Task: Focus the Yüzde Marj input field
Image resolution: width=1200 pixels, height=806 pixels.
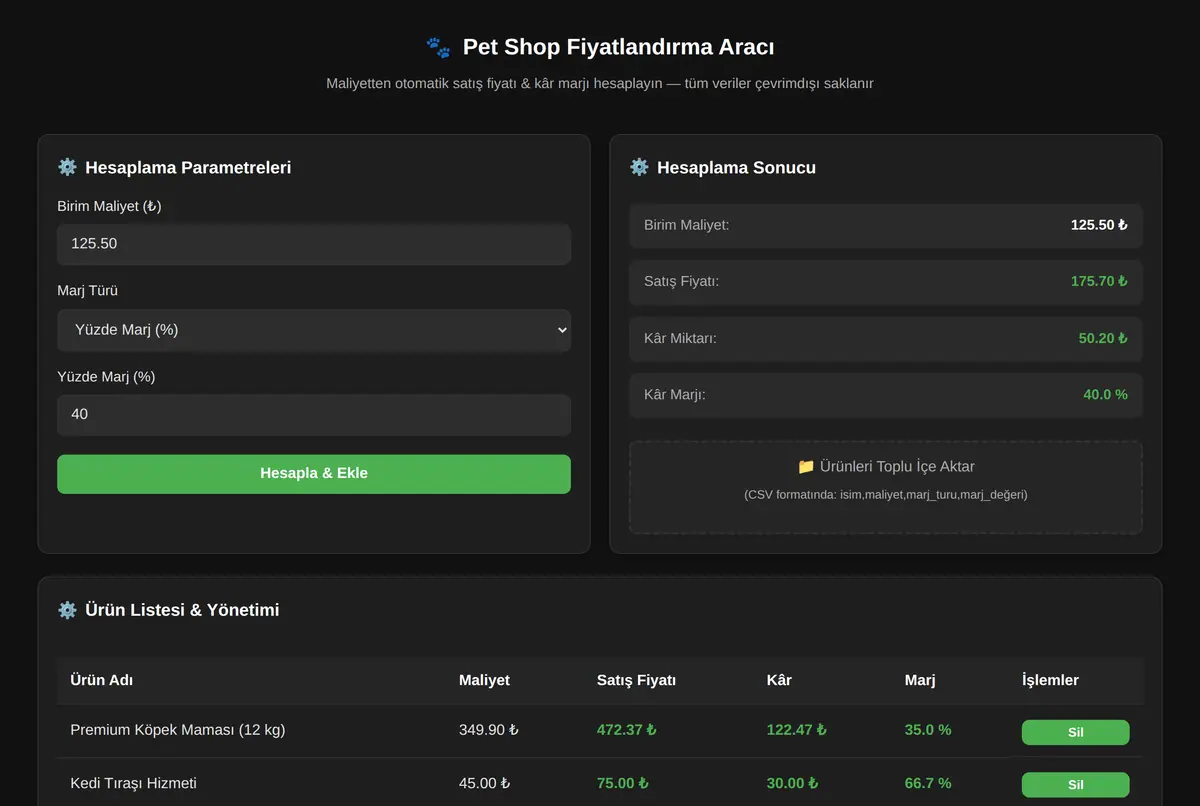Action: click(314, 414)
